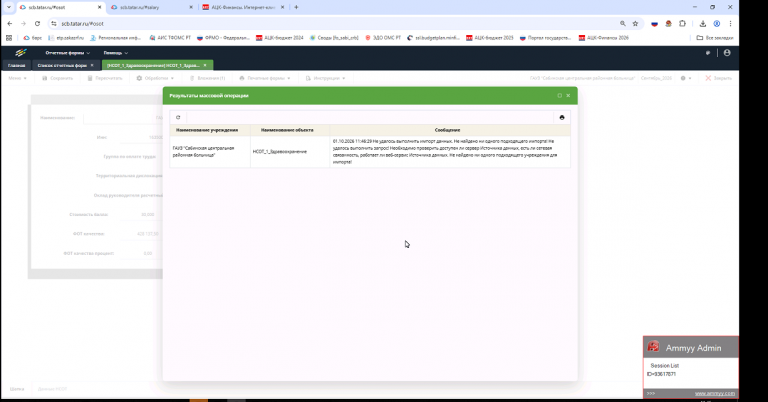Refresh the mass operation results list
The image size is (768, 402).
(x=178, y=118)
